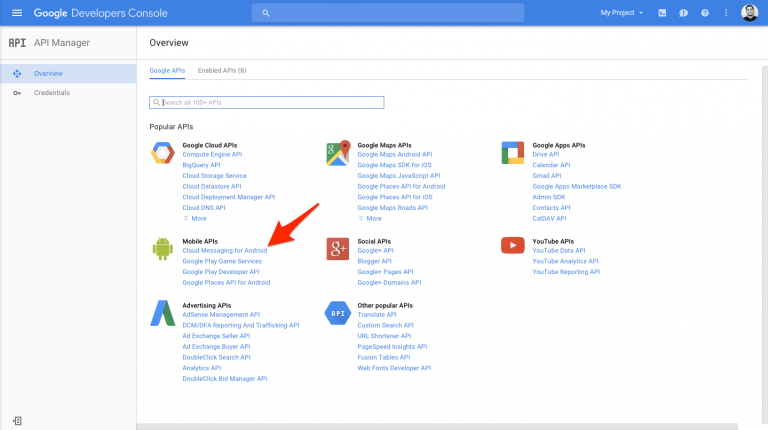Open AdSense Management API link
The height and width of the screenshot is (430, 768).
(221, 314)
